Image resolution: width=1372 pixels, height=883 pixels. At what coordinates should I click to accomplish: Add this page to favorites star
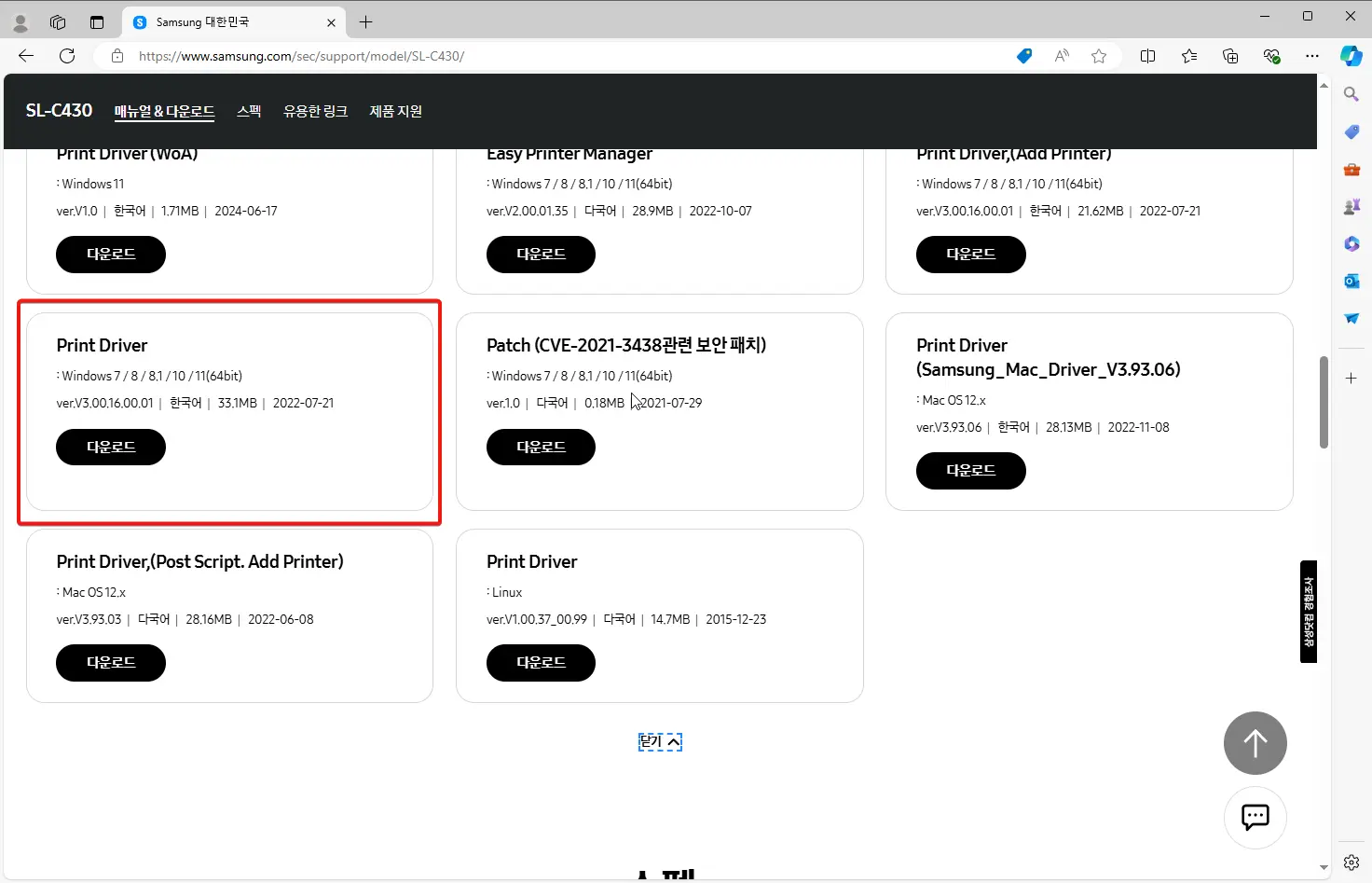(x=1099, y=56)
